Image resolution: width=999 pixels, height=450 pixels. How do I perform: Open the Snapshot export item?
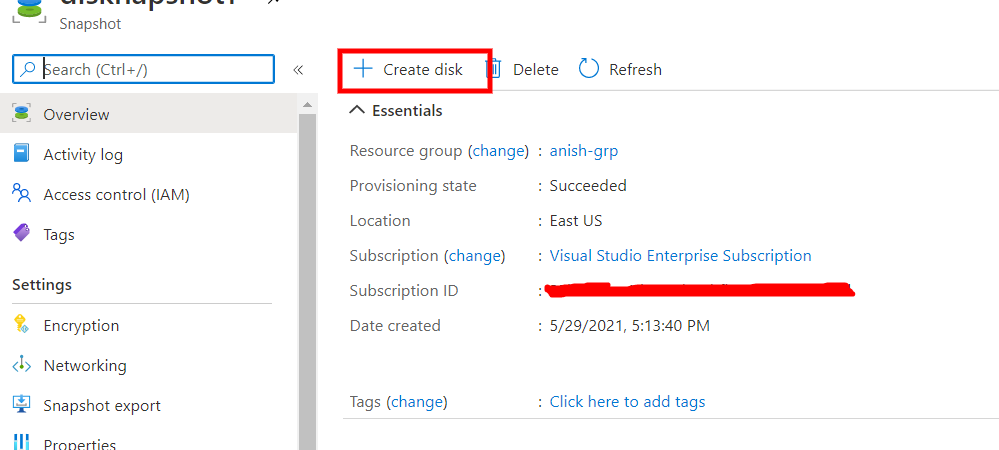tap(148, 405)
